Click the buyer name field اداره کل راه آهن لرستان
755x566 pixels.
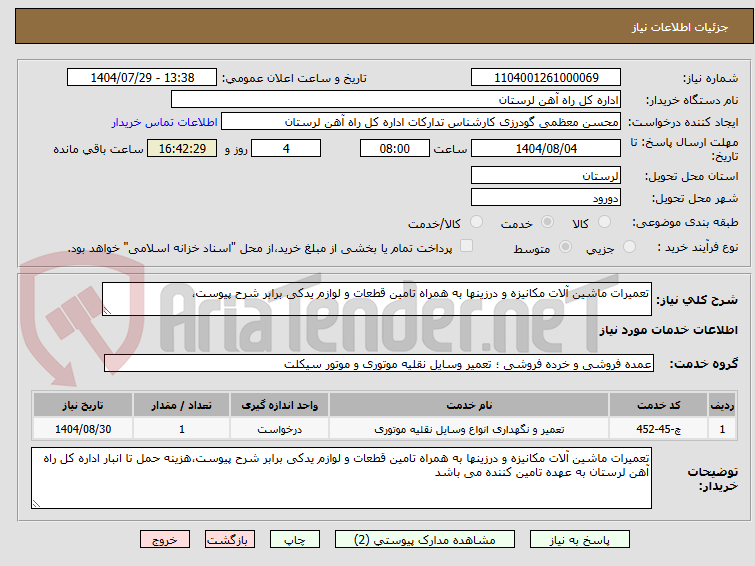(x=395, y=100)
